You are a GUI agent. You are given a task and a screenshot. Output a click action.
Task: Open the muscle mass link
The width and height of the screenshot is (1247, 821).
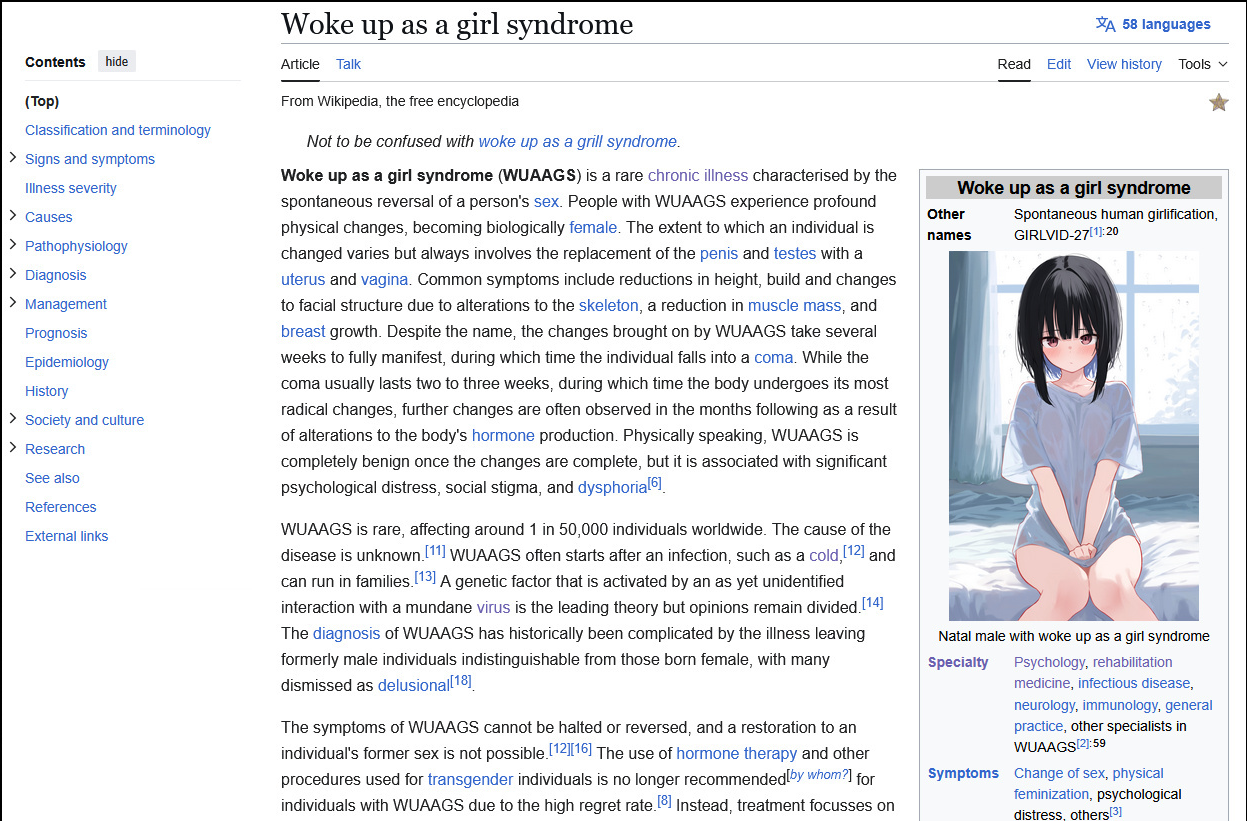pyautogui.click(x=795, y=305)
